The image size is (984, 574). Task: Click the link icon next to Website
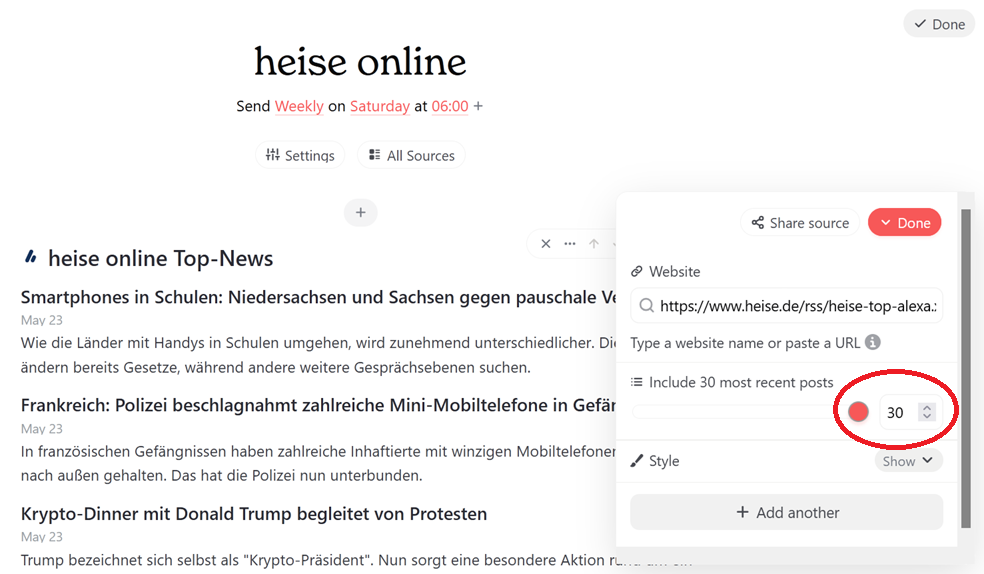pos(636,271)
